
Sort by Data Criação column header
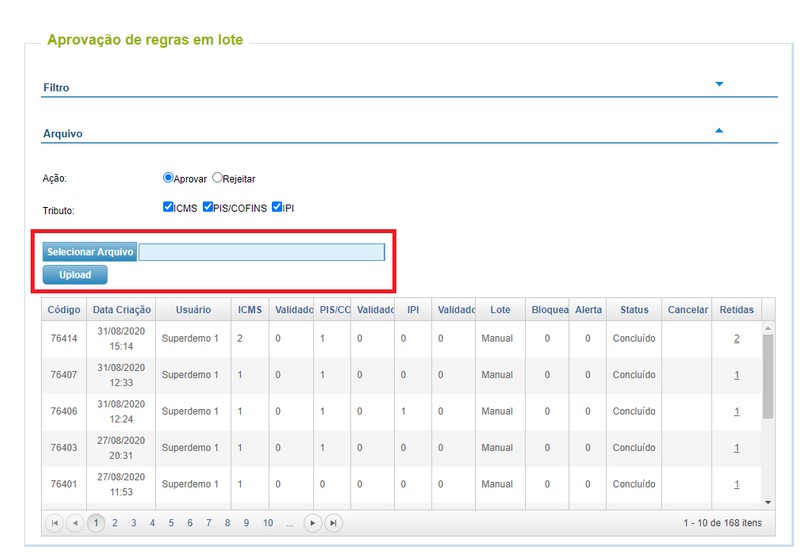122,310
